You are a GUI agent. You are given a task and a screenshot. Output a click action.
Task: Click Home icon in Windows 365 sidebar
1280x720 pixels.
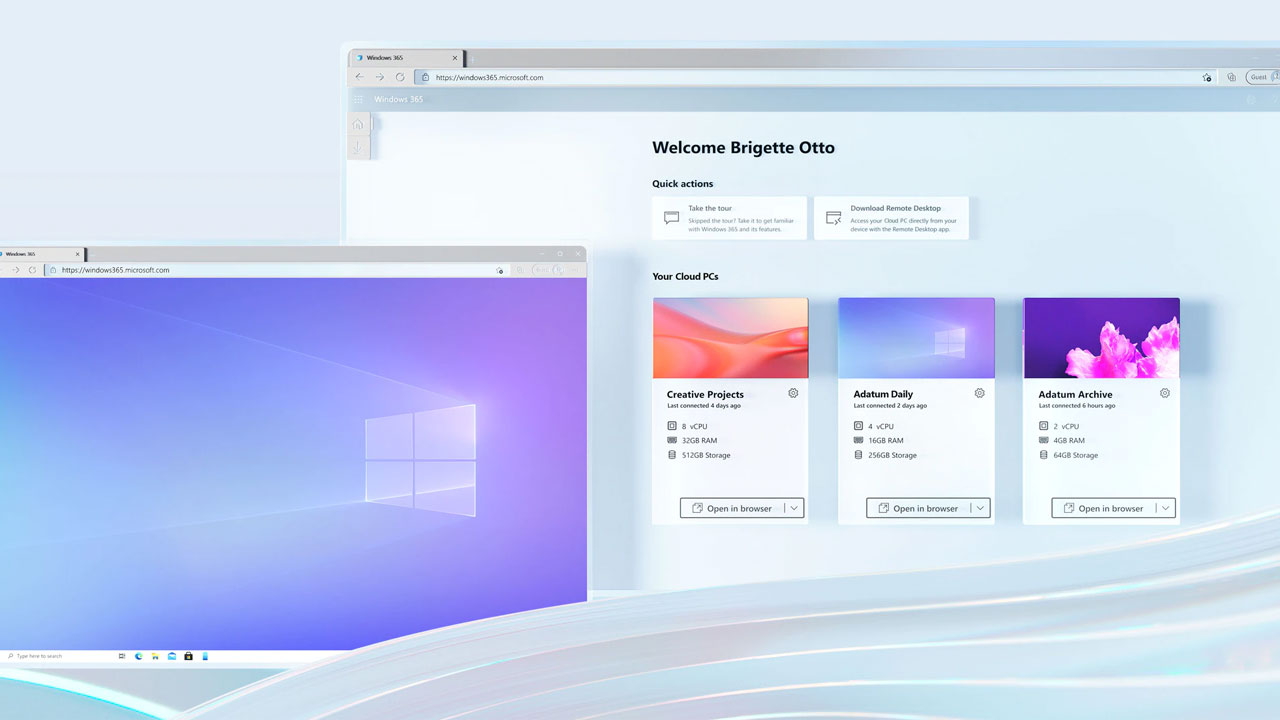[358, 124]
